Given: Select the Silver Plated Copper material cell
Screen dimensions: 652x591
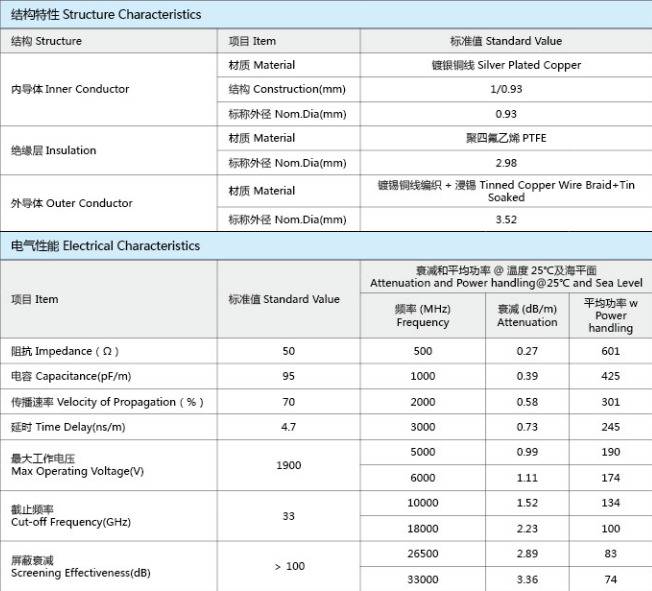Looking at the screenshot, I should [505, 65].
